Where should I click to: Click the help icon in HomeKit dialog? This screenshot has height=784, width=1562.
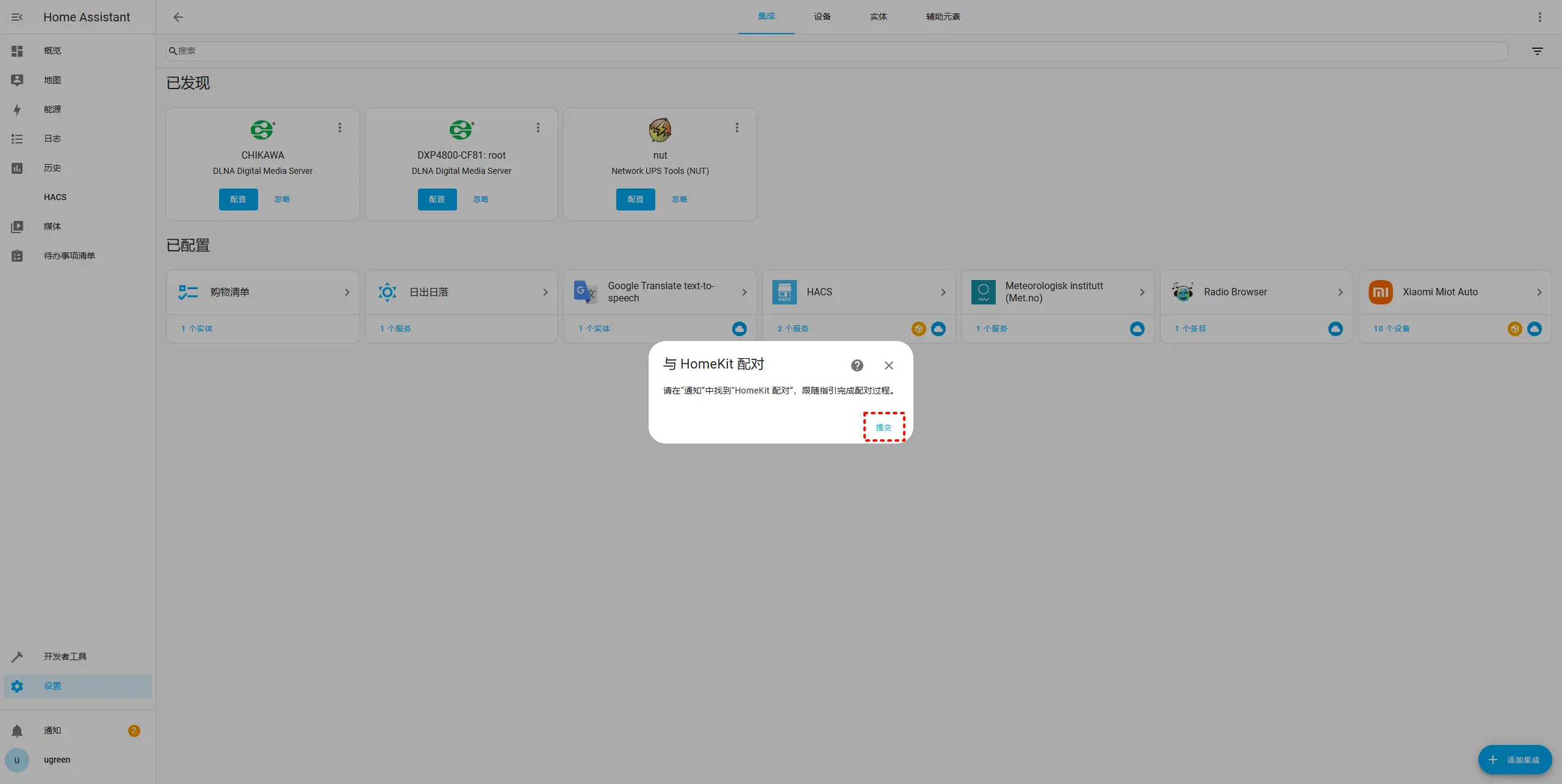(x=857, y=365)
